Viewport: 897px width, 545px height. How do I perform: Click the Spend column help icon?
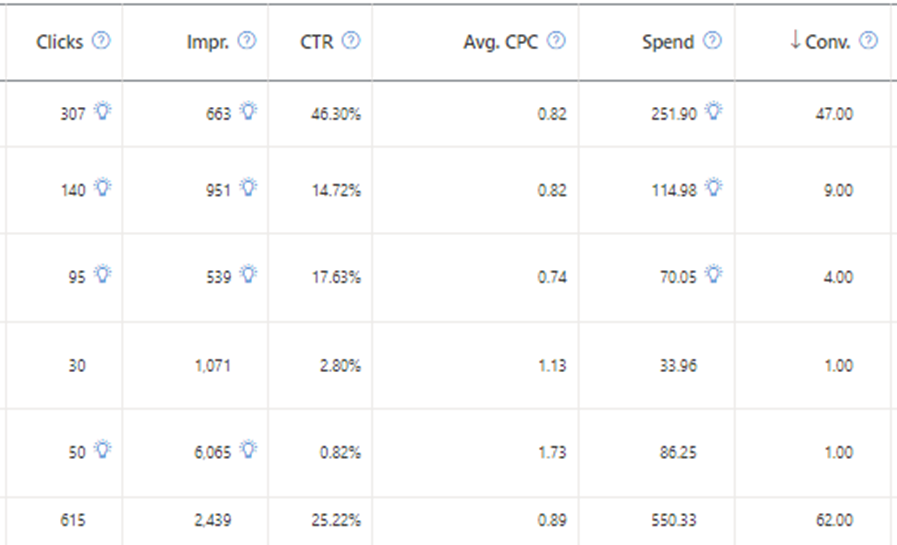[712, 41]
